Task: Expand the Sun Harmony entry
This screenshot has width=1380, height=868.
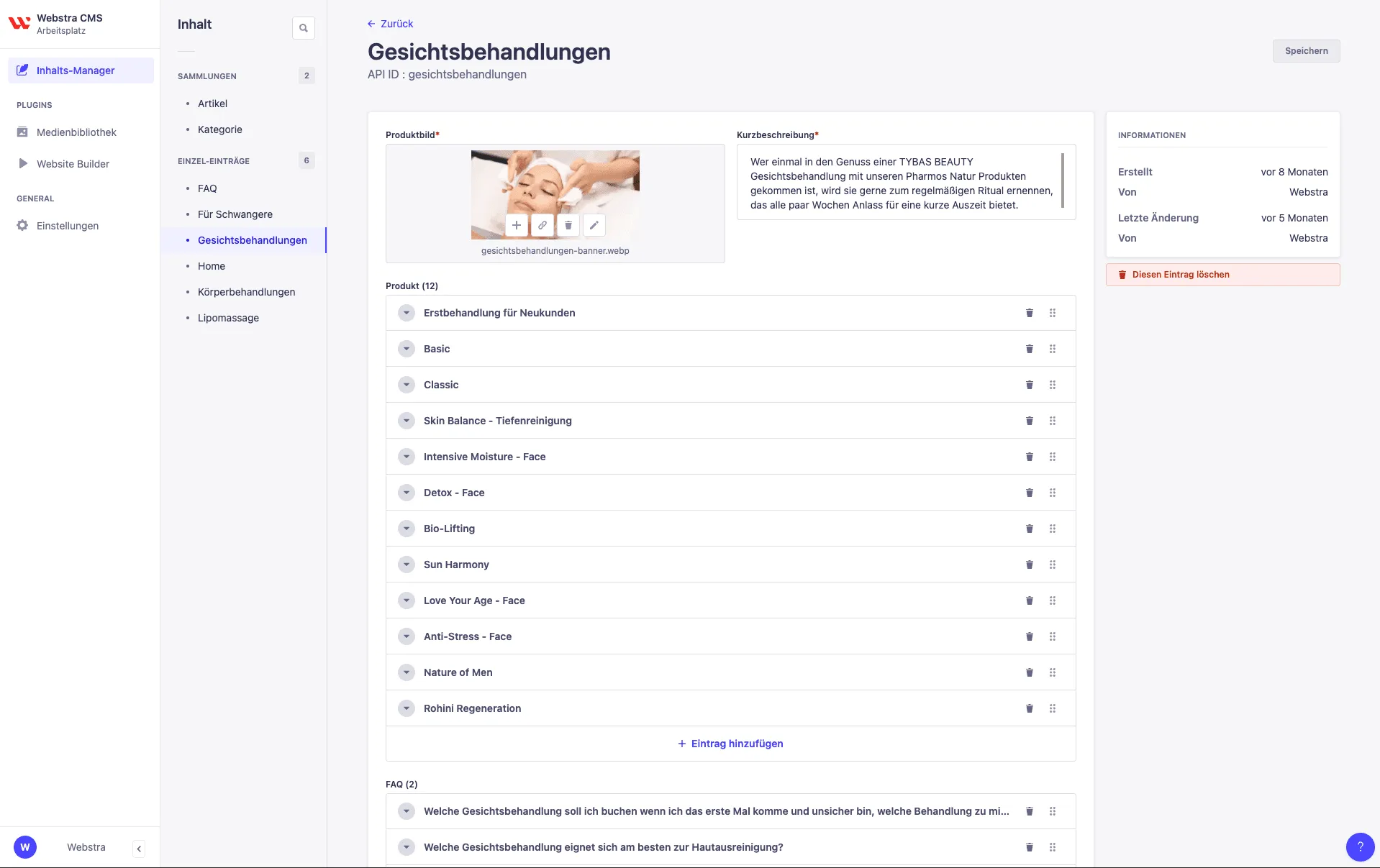Action: pyautogui.click(x=407, y=565)
